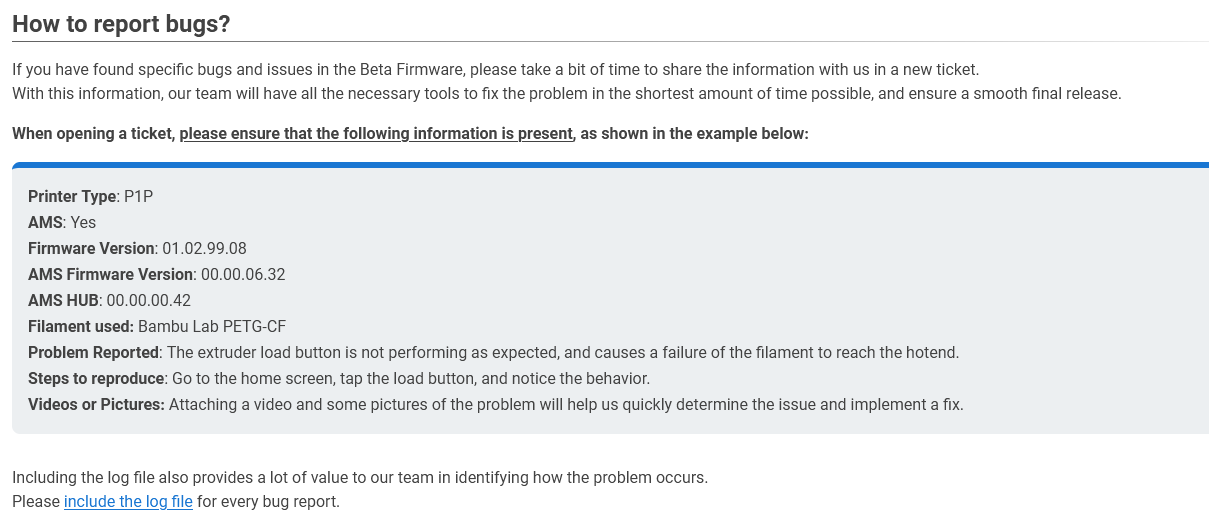Click the 'Go to the home screen' step text
This screenshot has width=1209, height=515.
coord(411,378)
